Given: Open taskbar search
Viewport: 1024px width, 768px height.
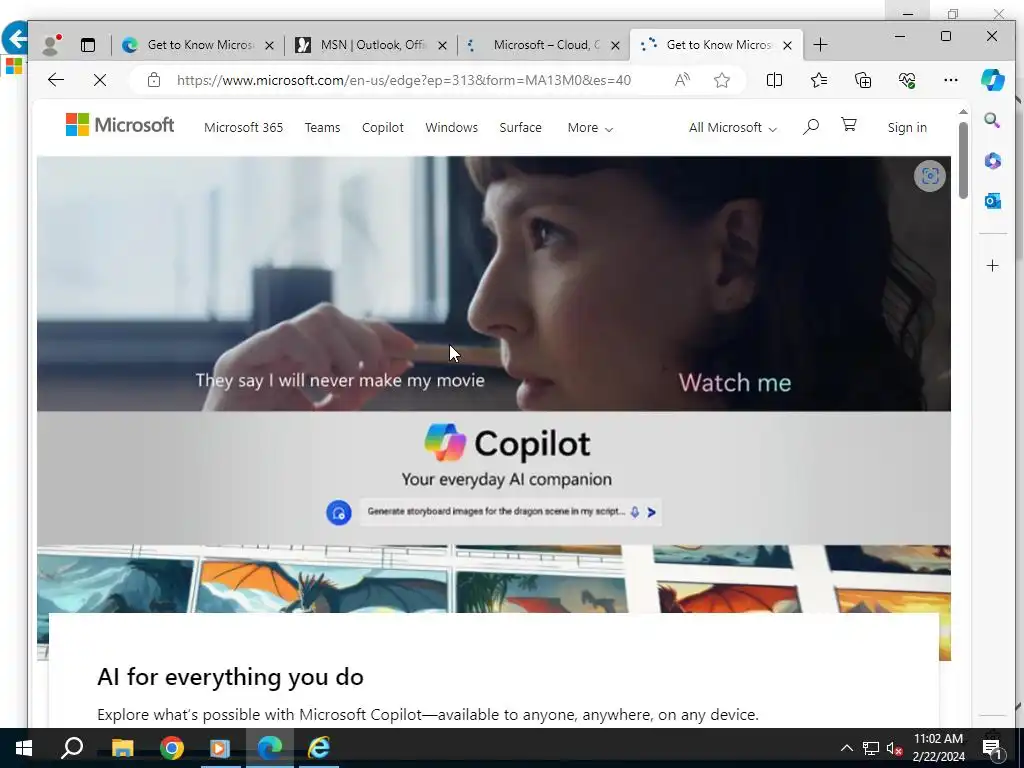Looking at the screenshot, I should coord(72,748).
